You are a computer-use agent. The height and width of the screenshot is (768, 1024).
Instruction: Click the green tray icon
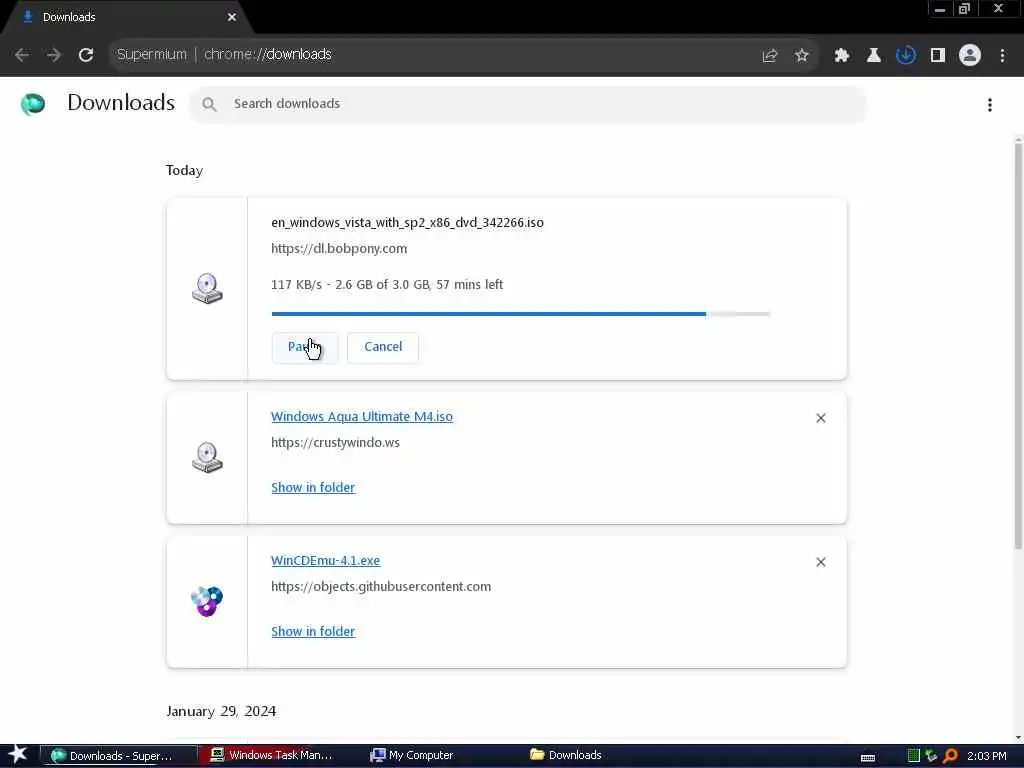point(914,756)
